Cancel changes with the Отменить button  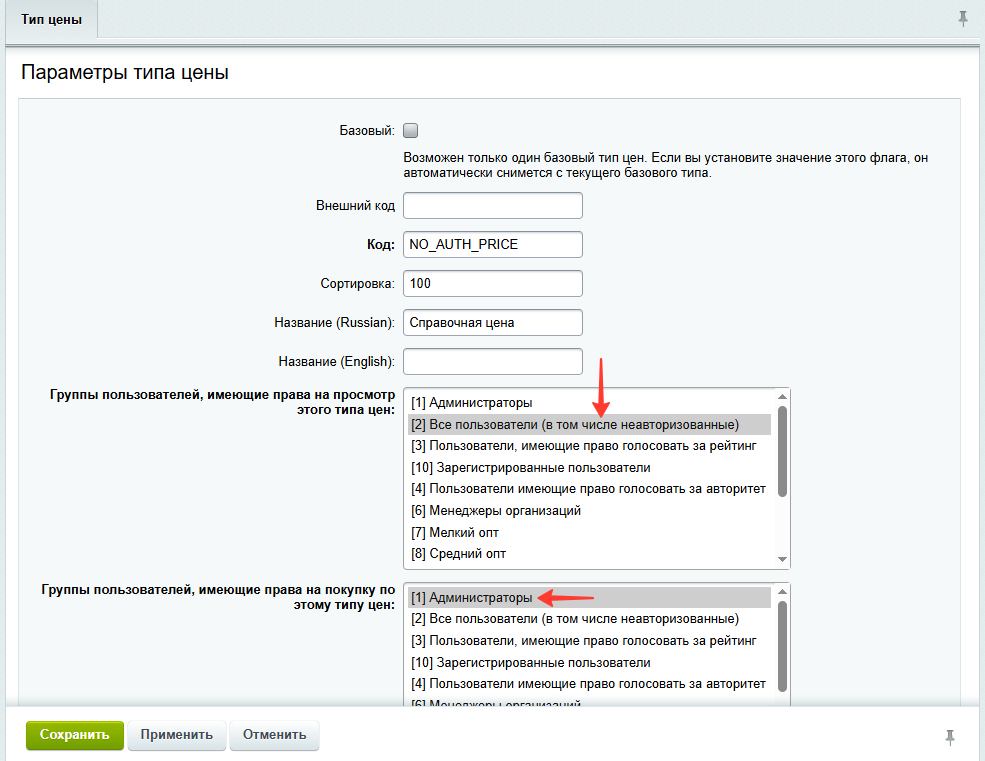[275, 735]
